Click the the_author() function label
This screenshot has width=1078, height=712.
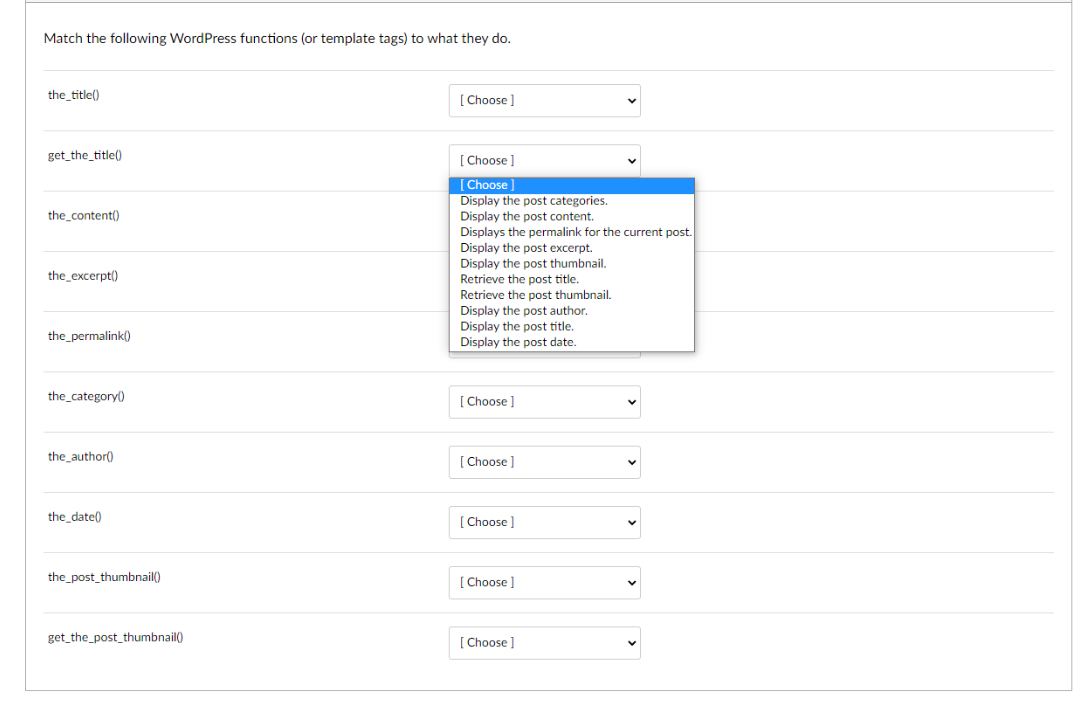(80, 456)
